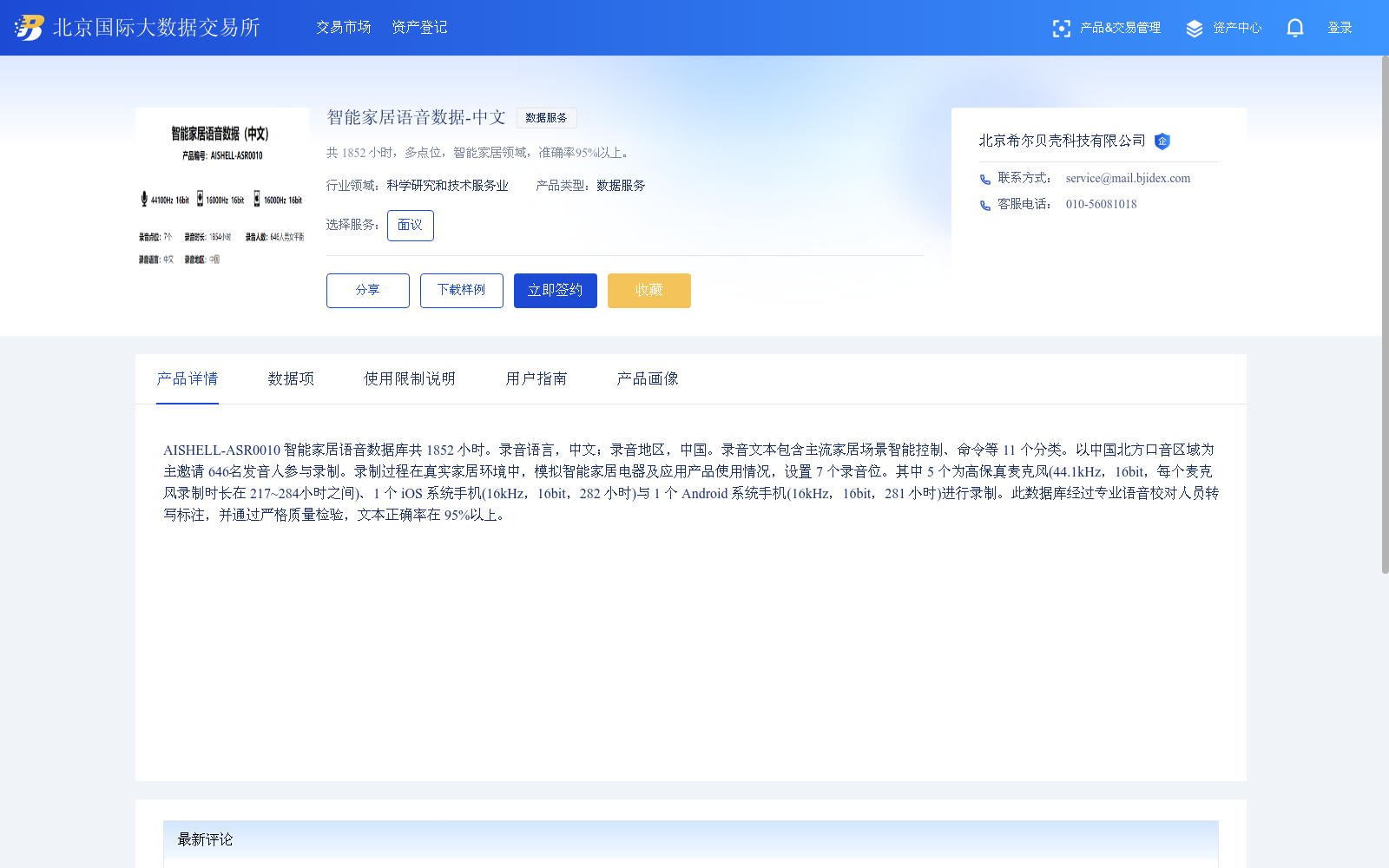Click the 资产中心 layers icon
Image resolution: width=1389 pixels, height=868 pixels.
(1195, 29)
